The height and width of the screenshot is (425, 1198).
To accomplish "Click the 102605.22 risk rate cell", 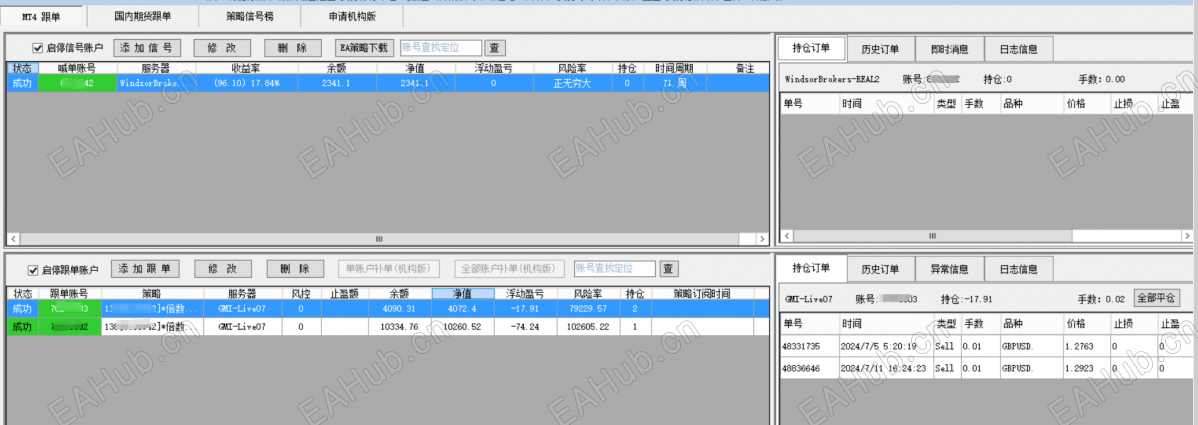I will 588,326.
